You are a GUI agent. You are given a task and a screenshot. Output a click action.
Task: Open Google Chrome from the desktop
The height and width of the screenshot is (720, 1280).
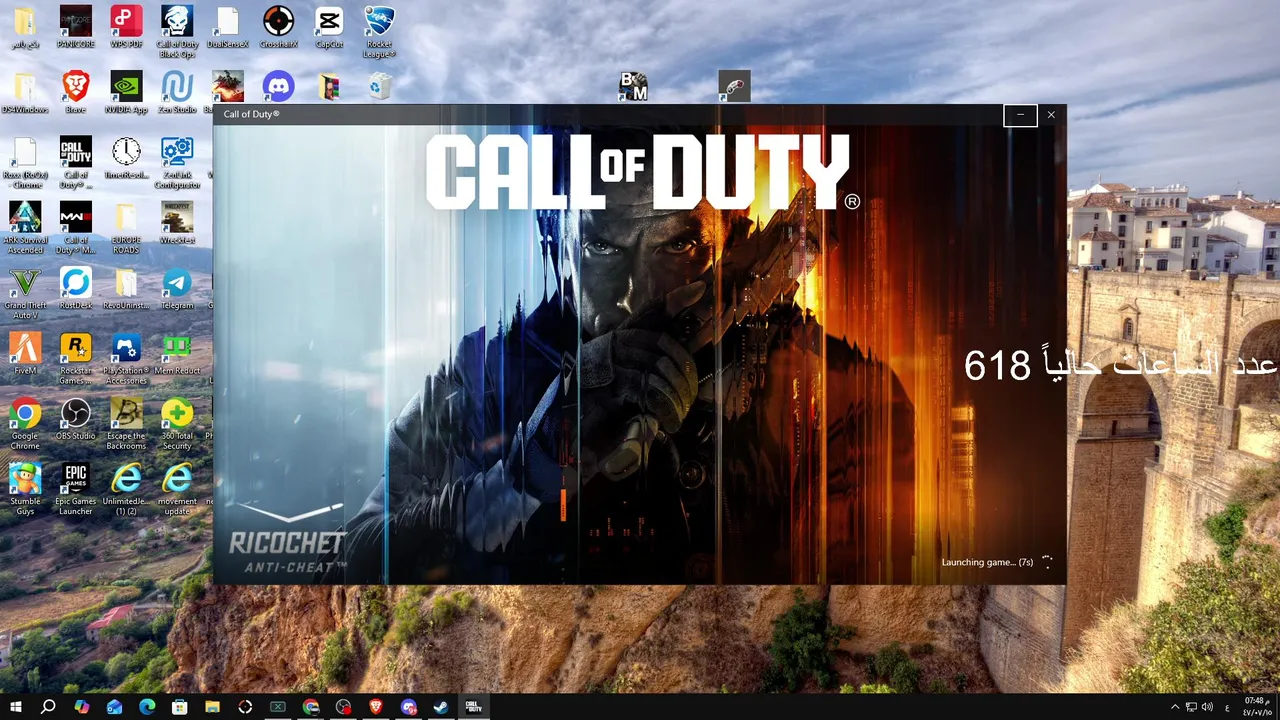25,423
